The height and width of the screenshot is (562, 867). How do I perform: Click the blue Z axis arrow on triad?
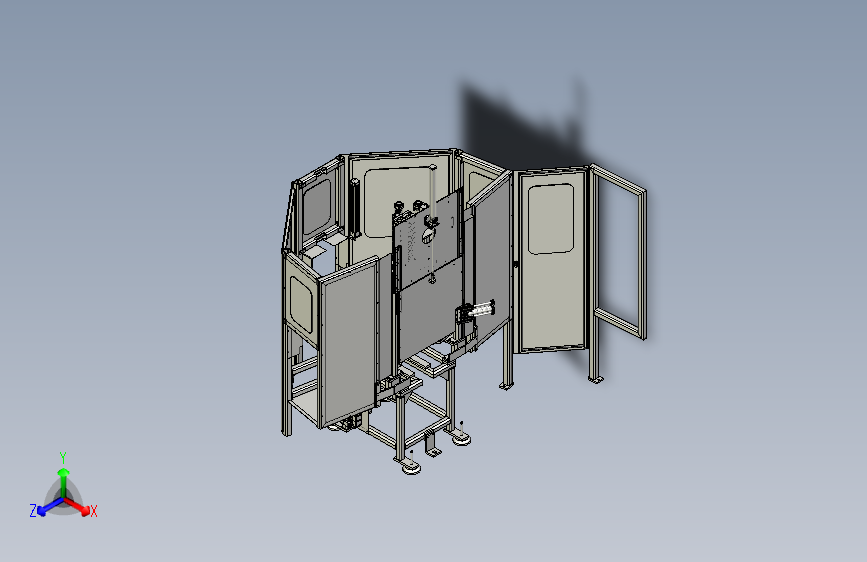[50, 507]
